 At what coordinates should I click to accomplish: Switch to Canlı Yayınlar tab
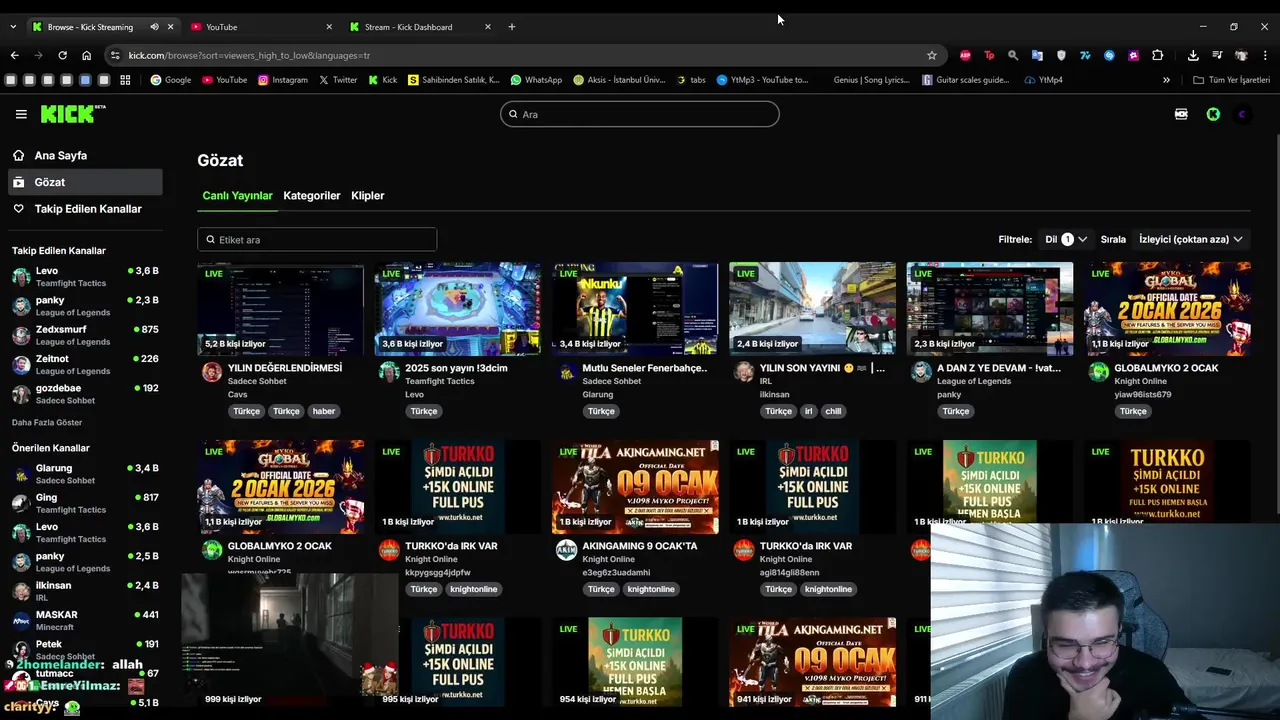(x=237, y=196)
